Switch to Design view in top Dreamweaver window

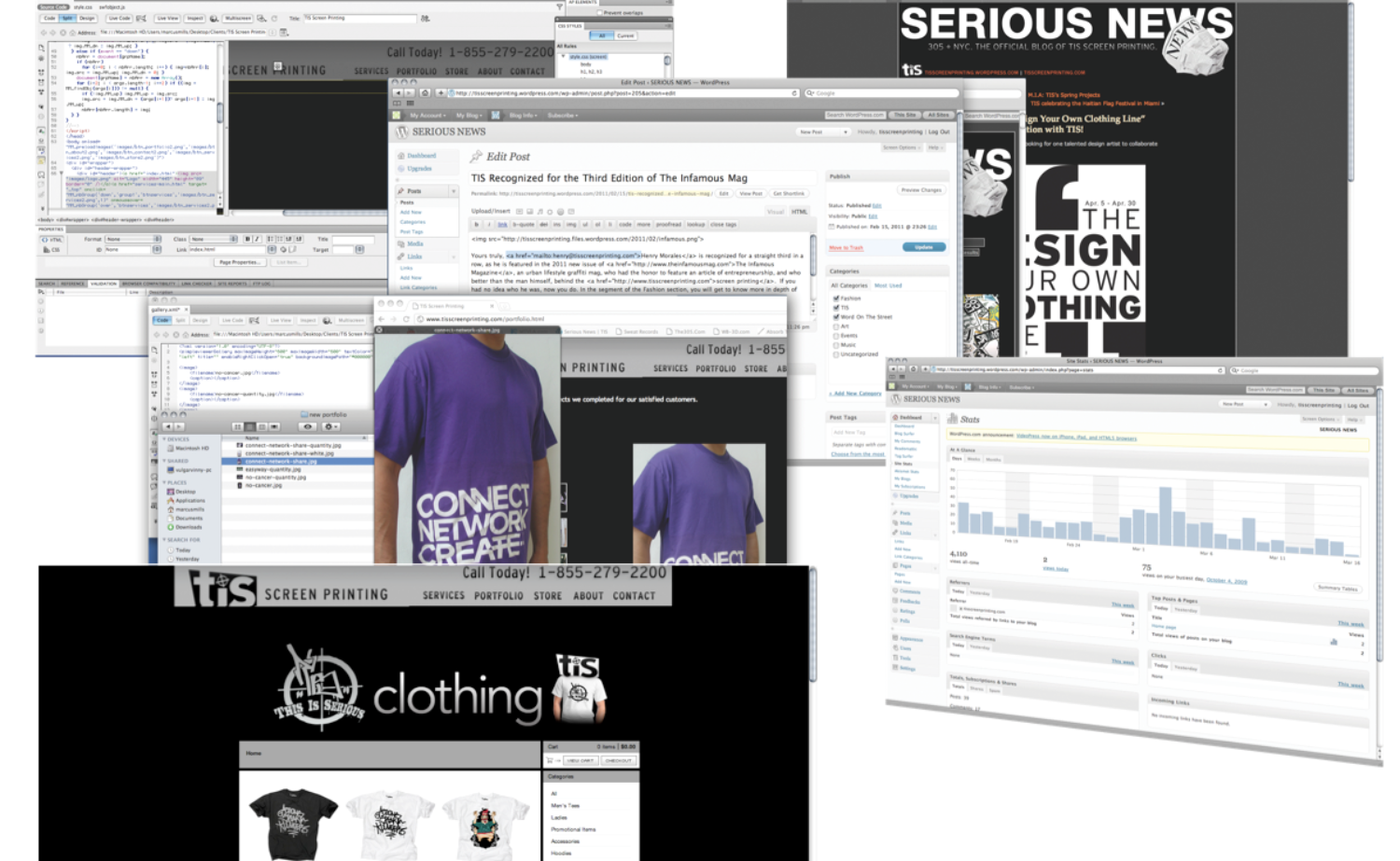(87, 19)
